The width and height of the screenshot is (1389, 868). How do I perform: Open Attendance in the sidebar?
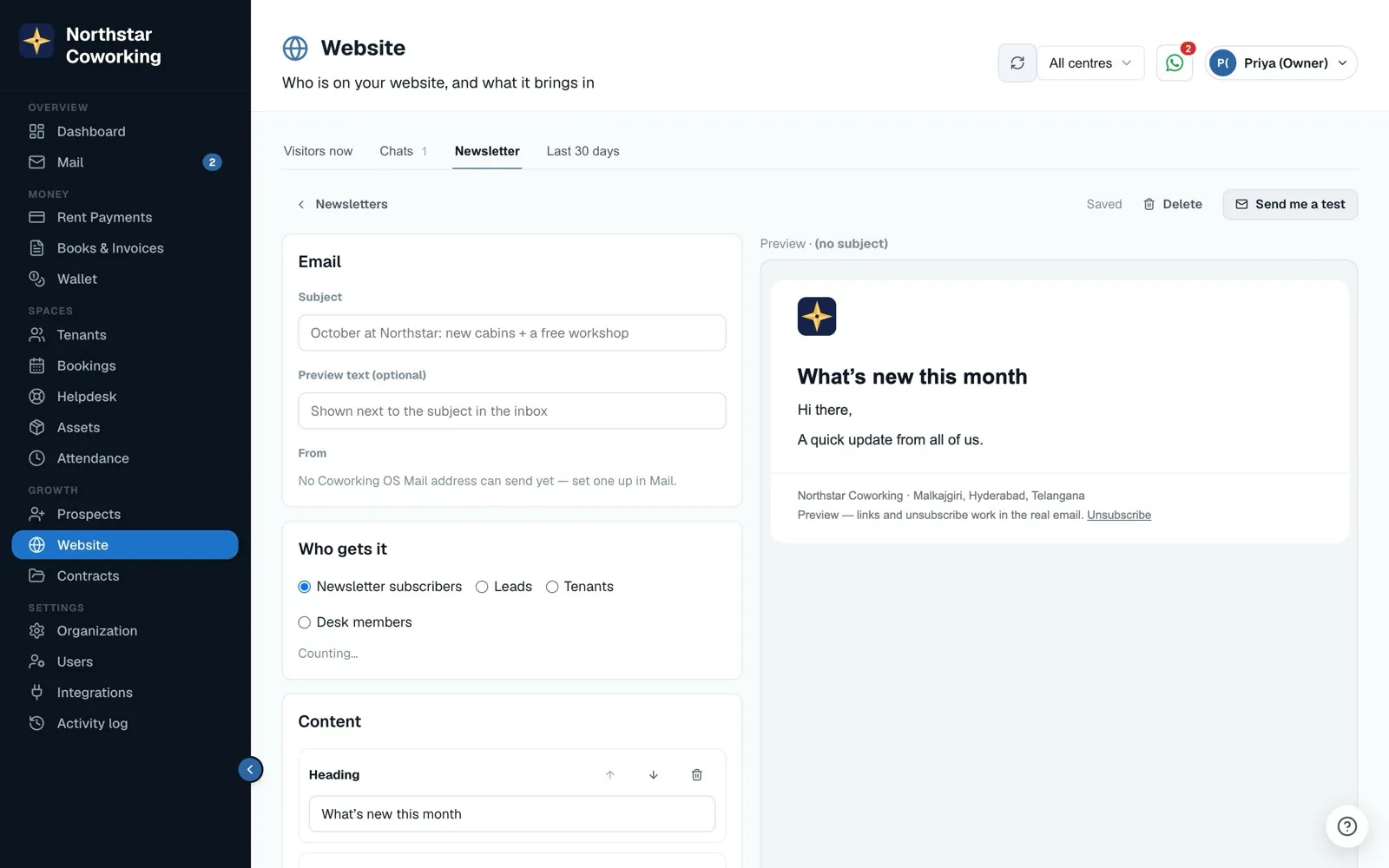pyautogui.click(x=125, y=458)
